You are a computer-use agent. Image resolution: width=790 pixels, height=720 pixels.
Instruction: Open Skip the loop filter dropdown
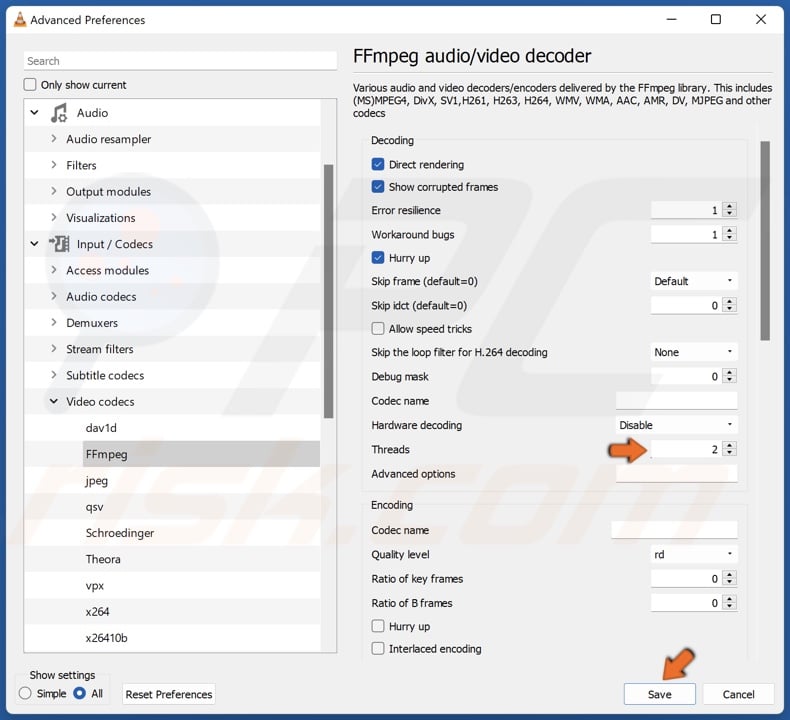pos(694,352)
